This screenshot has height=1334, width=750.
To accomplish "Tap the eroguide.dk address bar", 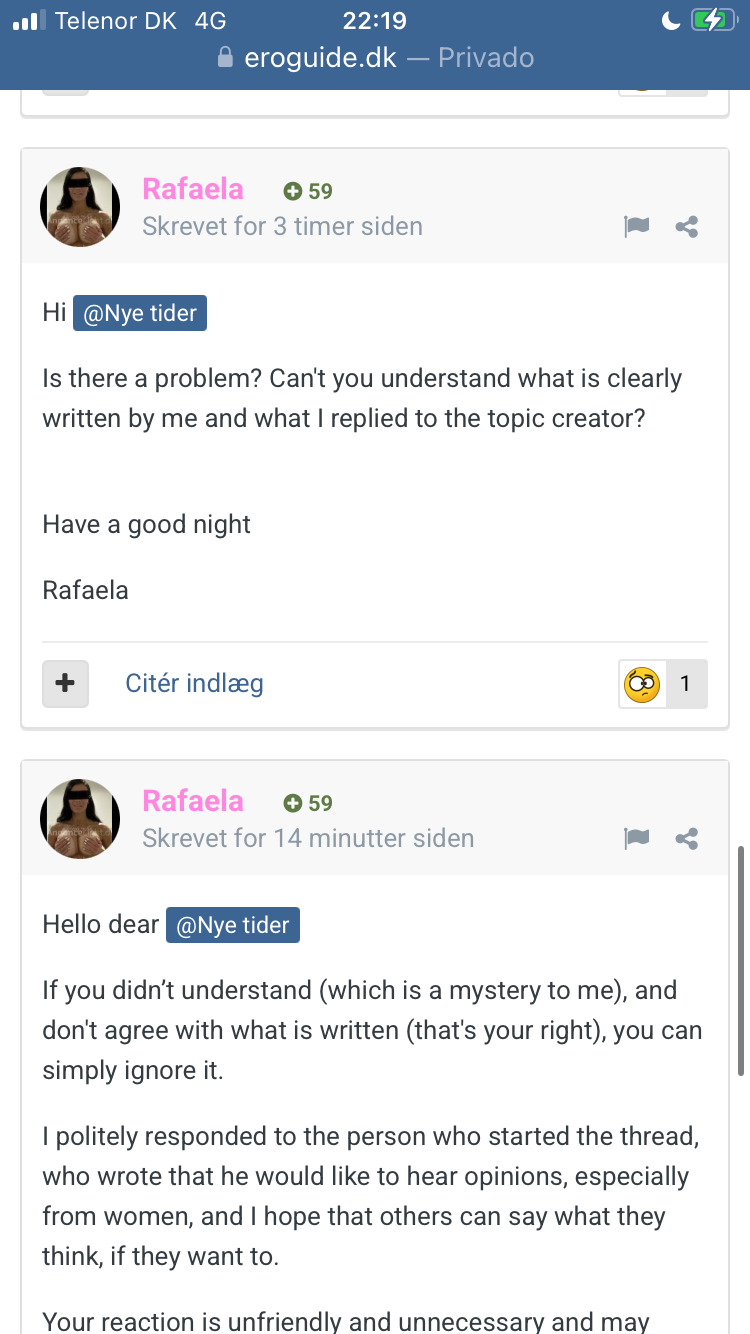I will (x=376, y=58).
